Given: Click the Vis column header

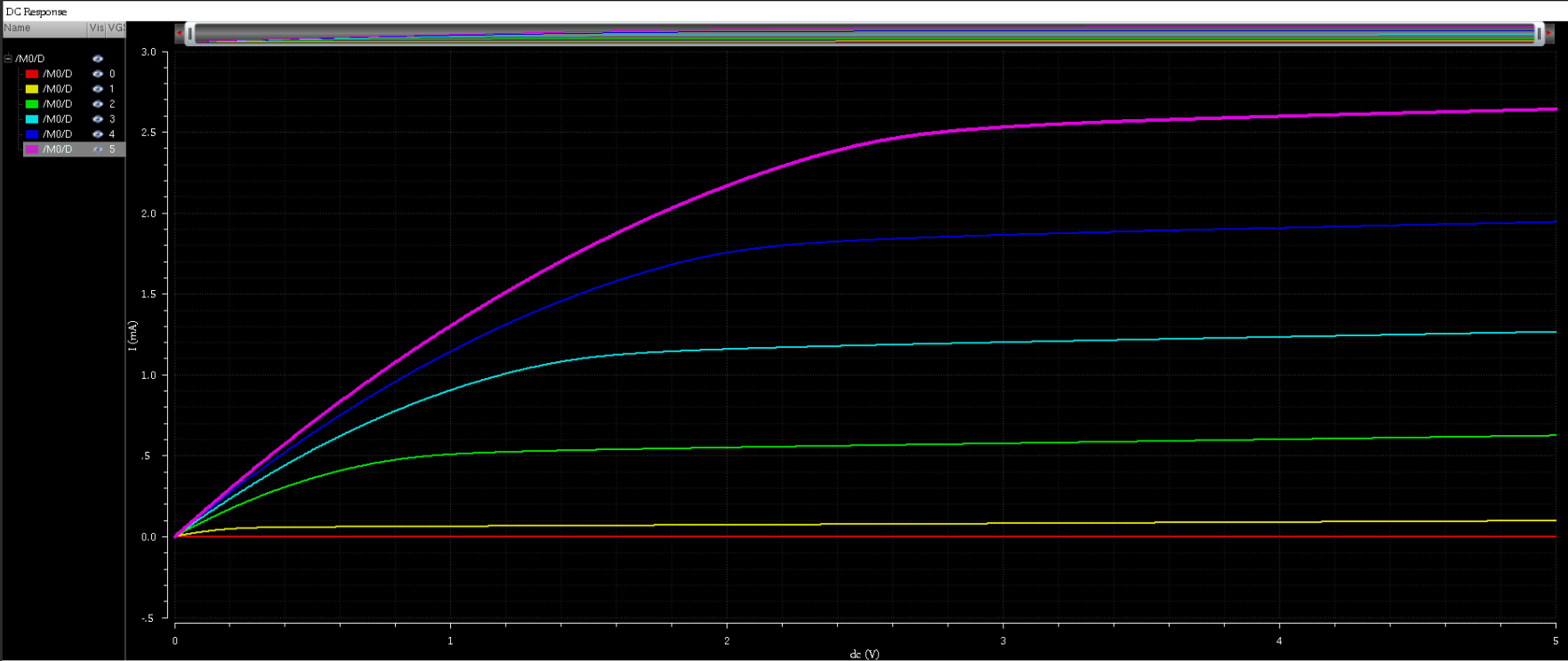Looking at the screenshot, I should point(96,28).
